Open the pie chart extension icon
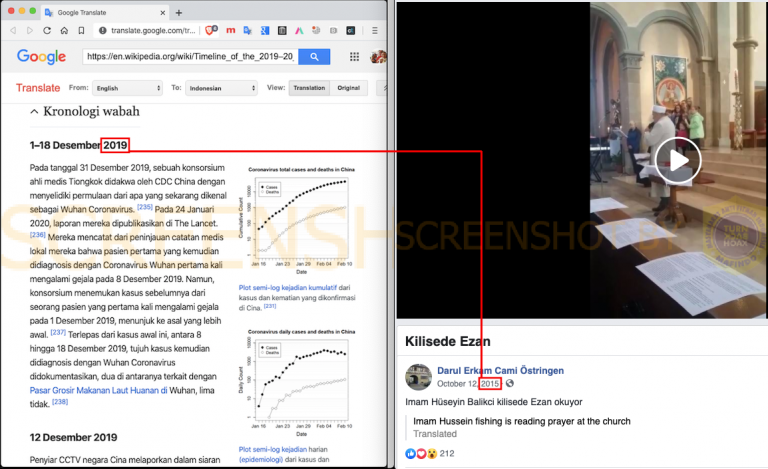768x469 pixels. [316, 30]
